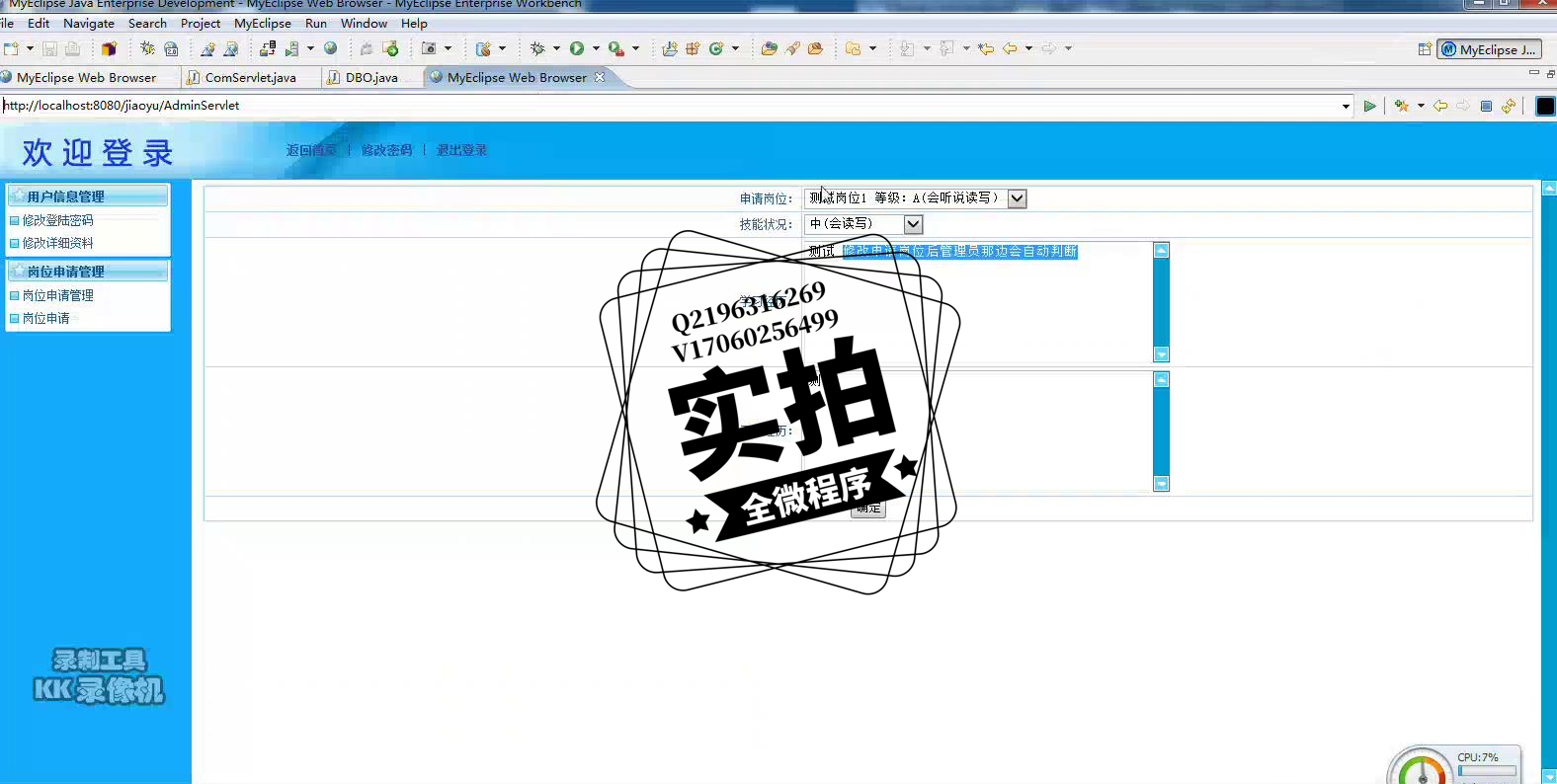Open the web browser globe toolbar icon
Viewport: 1557px width, 784px height.
click(x=331, y=48)
